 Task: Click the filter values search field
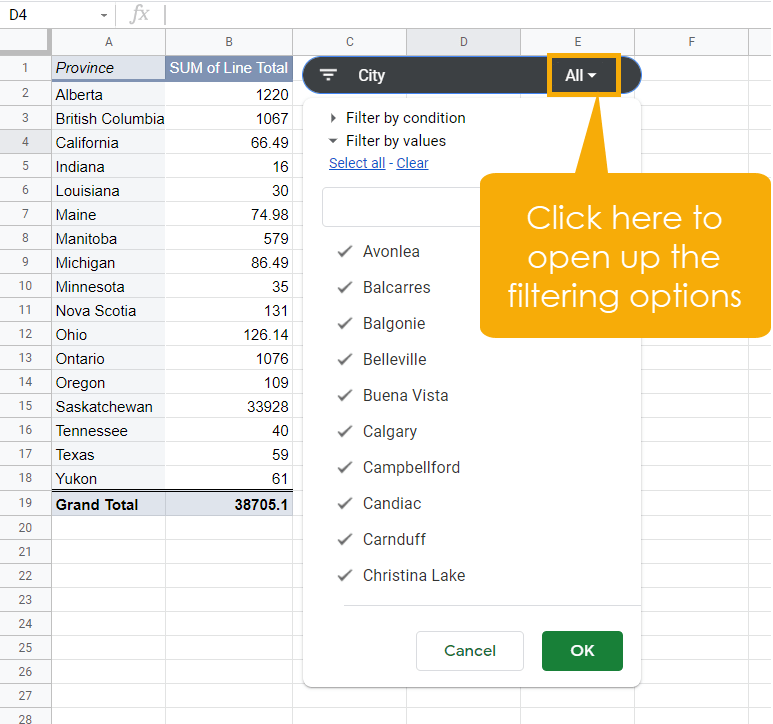click(401, 207)
